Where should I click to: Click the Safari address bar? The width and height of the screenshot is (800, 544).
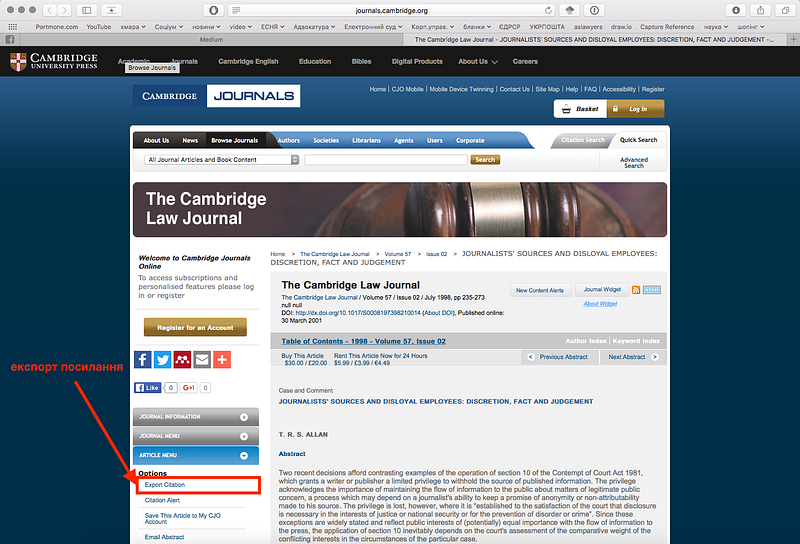click(392, 10)
